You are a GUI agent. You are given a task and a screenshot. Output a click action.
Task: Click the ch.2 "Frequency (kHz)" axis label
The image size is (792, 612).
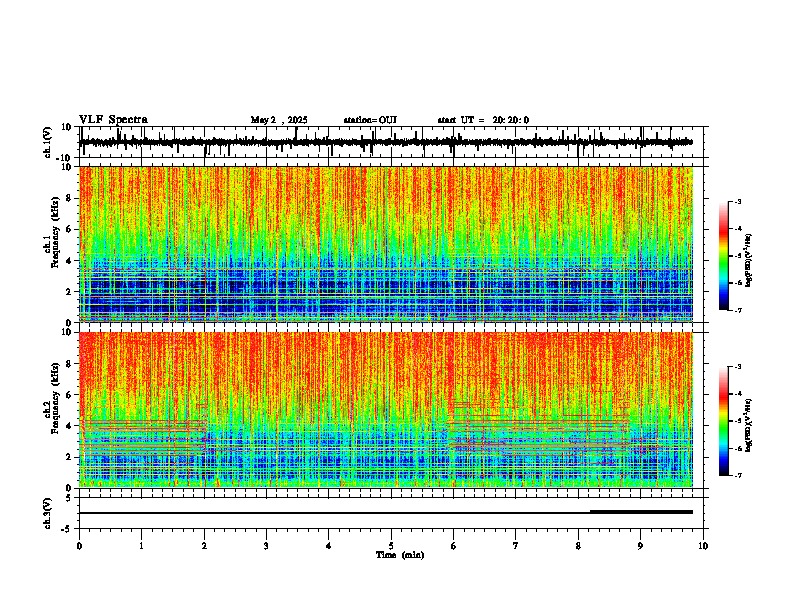(55, 398)
